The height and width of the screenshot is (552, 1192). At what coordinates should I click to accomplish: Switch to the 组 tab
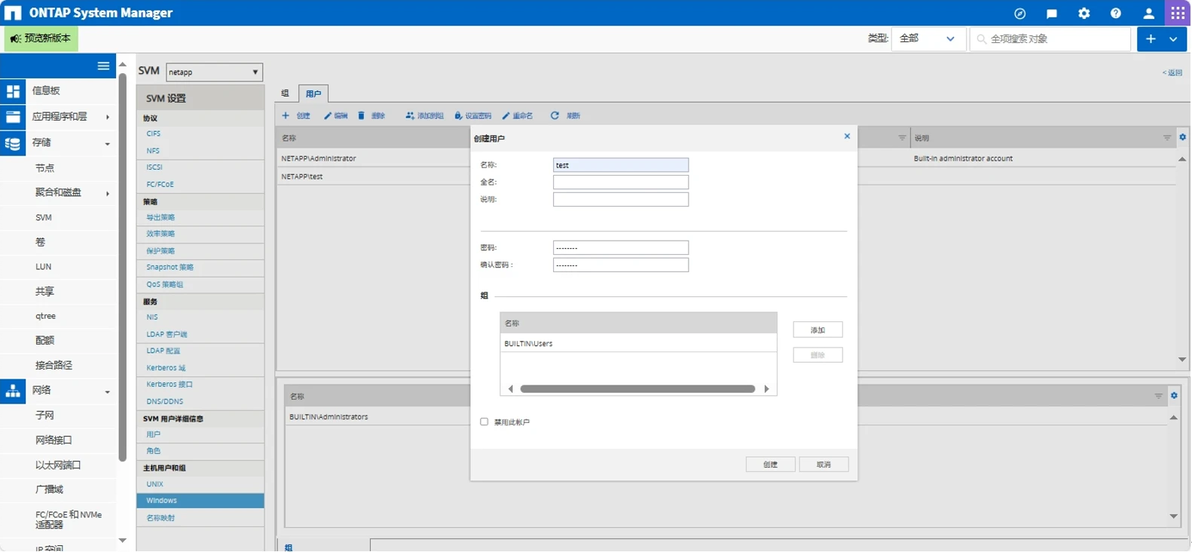click(x=285, y=94)
